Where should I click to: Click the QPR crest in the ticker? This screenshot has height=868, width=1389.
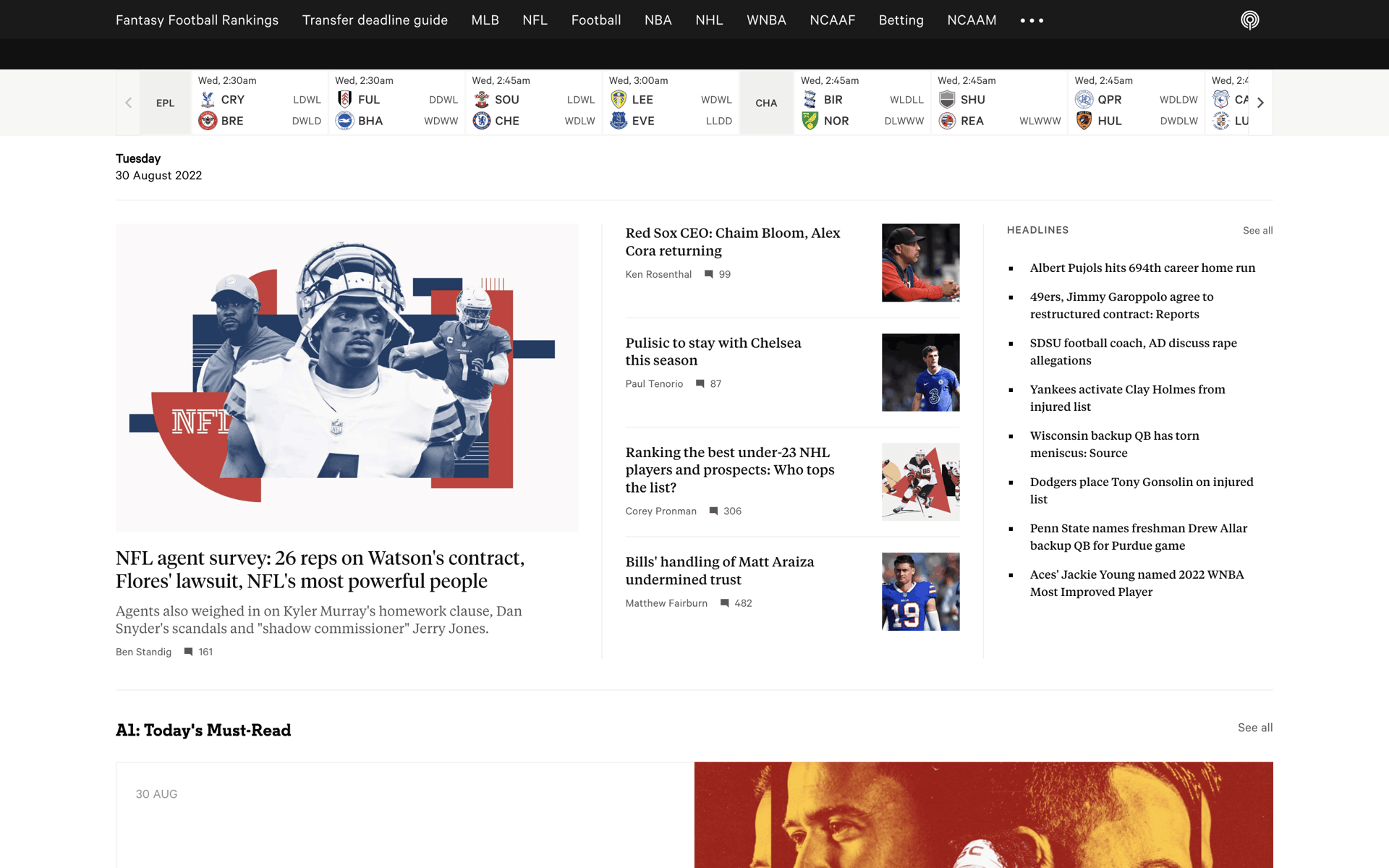coord(1084,100)
